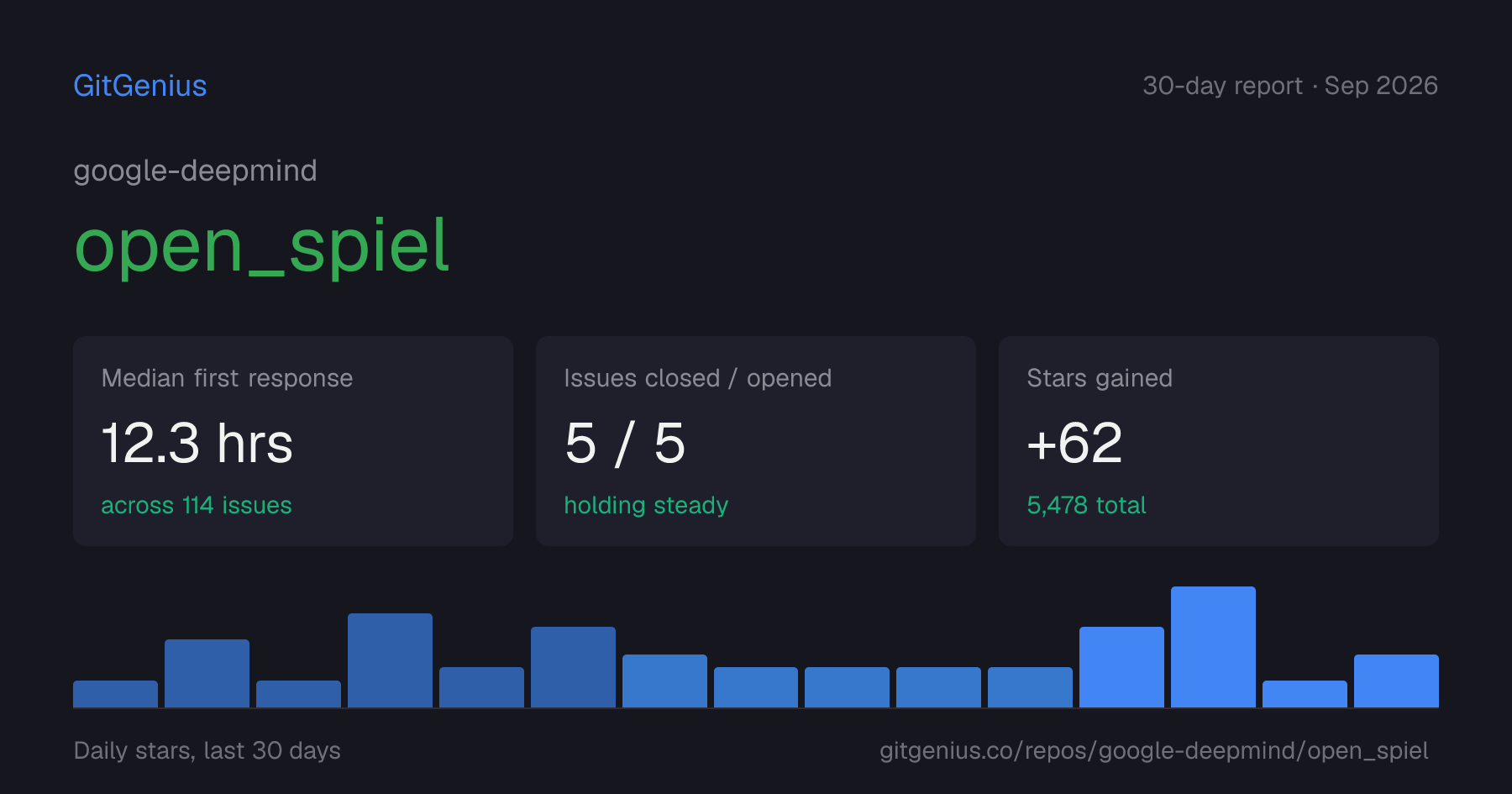Select the 5,478 total stars text
The width and height of the screenshot is (1512, 794).
(1086, 505)
